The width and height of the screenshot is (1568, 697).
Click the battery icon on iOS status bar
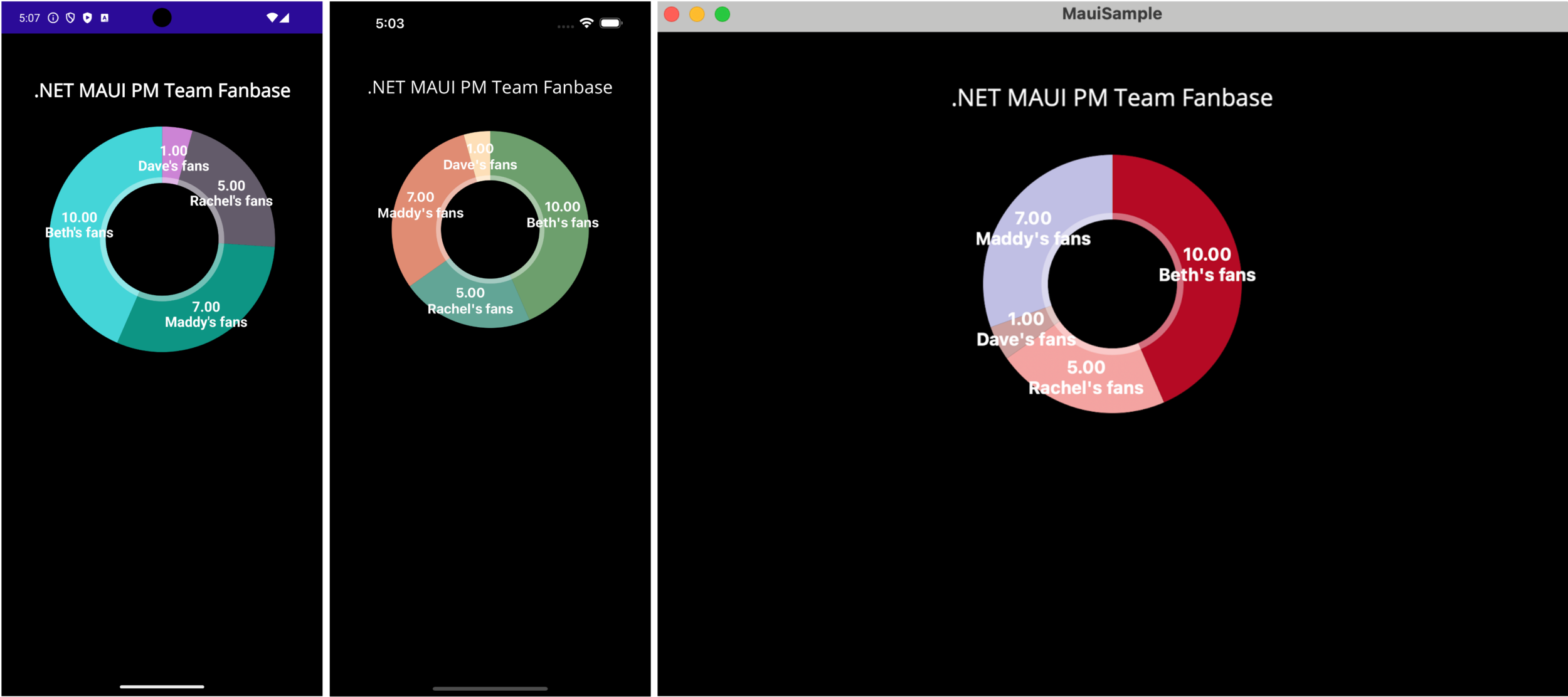611,23
